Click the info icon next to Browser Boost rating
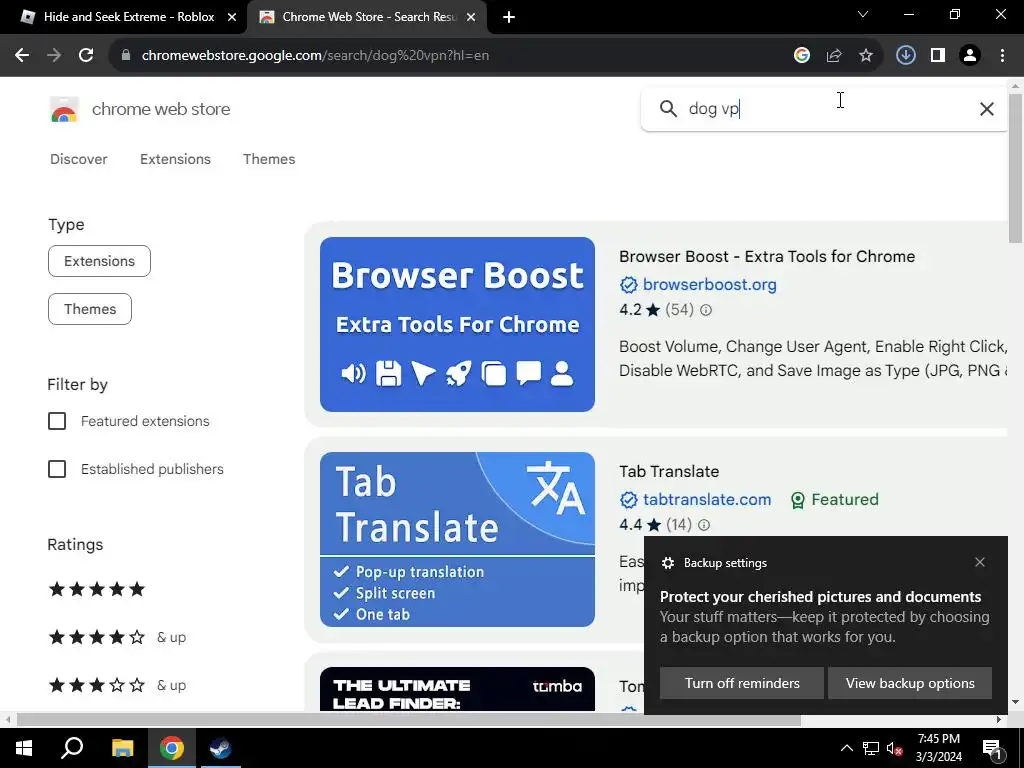Screen dimensions: 1024x768 click(706, 310)
